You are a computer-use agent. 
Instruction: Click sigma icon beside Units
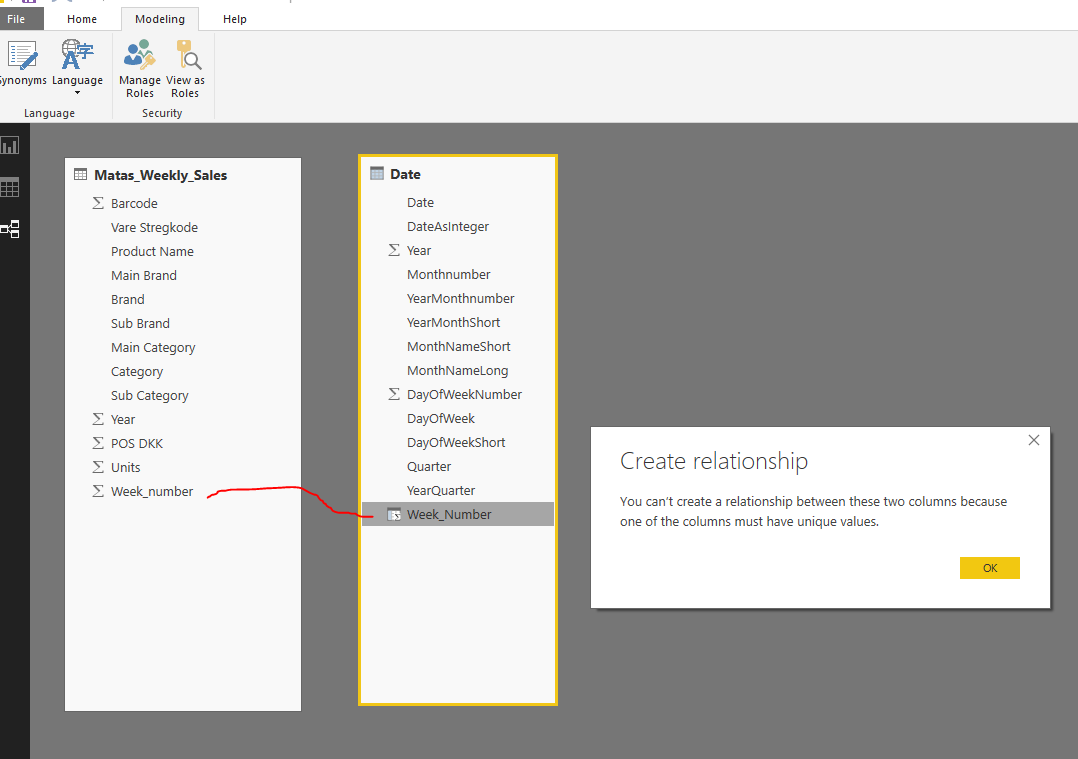[98, 467]
